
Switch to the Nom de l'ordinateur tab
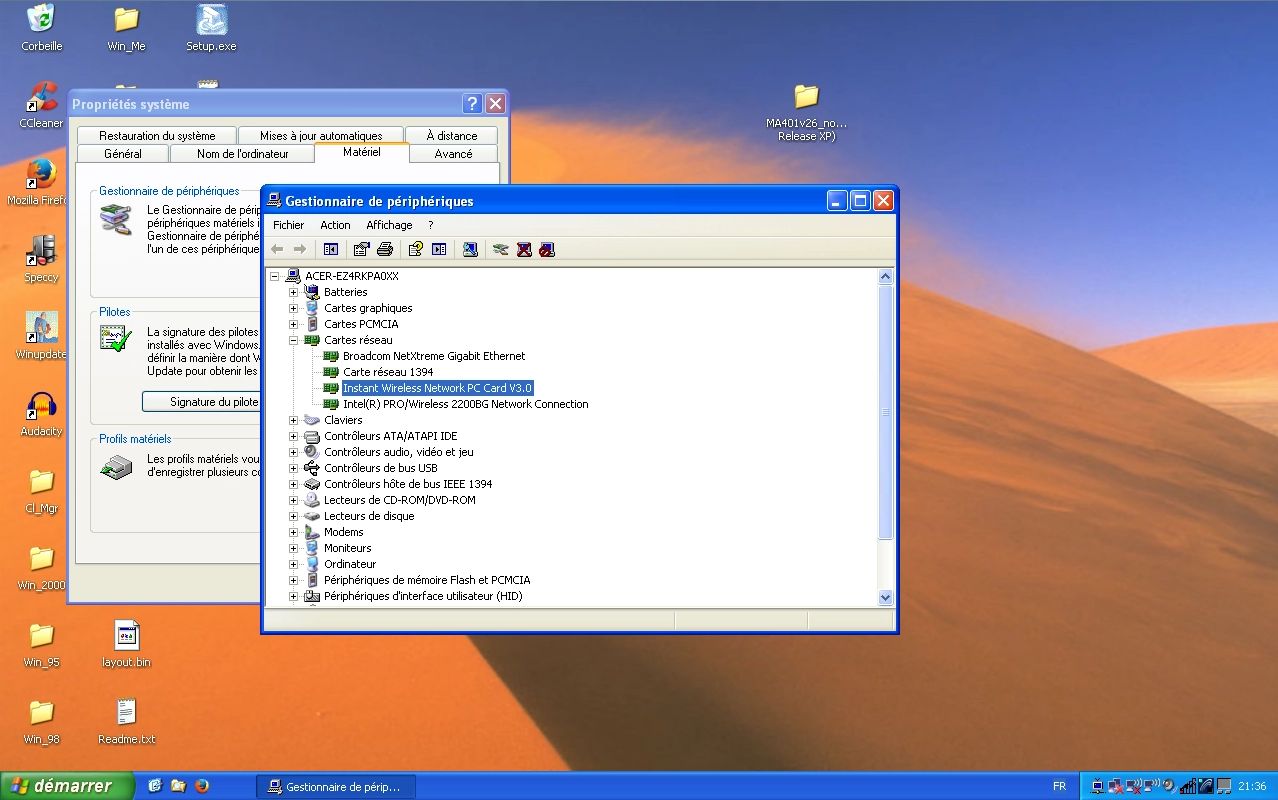[243, 154]
